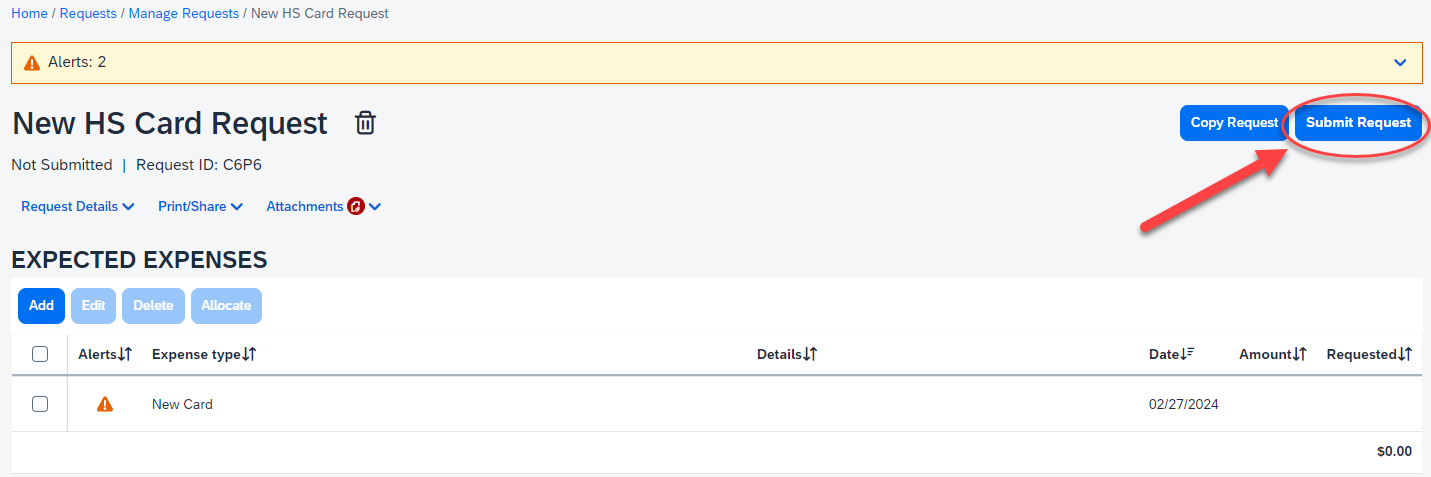Open the Print/Share dropdown
This screenshot has height=477, width=1431.
click(x=200, y=207)
